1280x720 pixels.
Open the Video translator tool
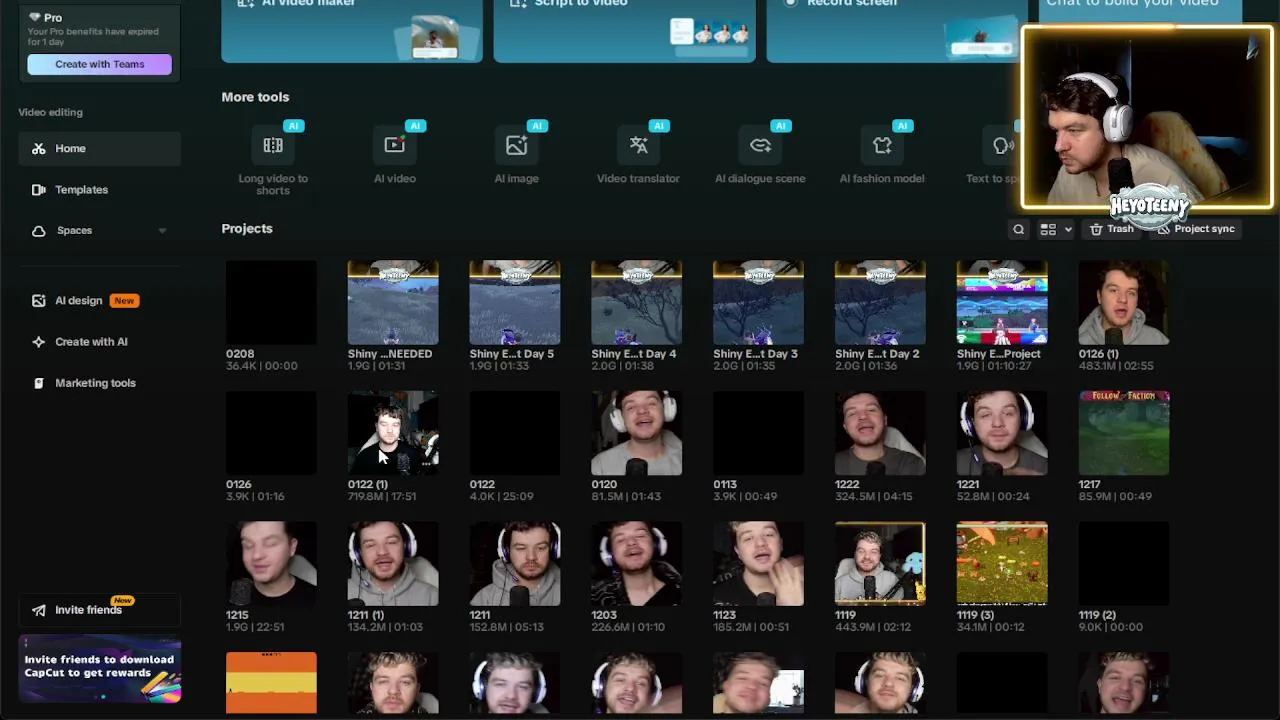(x=638, y=155)
